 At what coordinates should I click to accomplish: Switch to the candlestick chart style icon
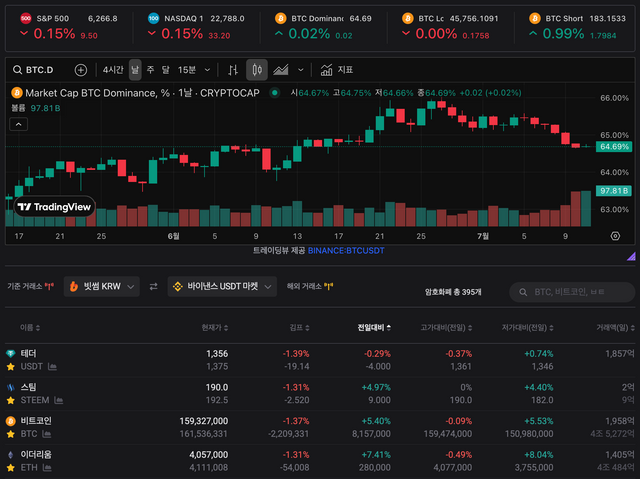click(x=257, y=70)
